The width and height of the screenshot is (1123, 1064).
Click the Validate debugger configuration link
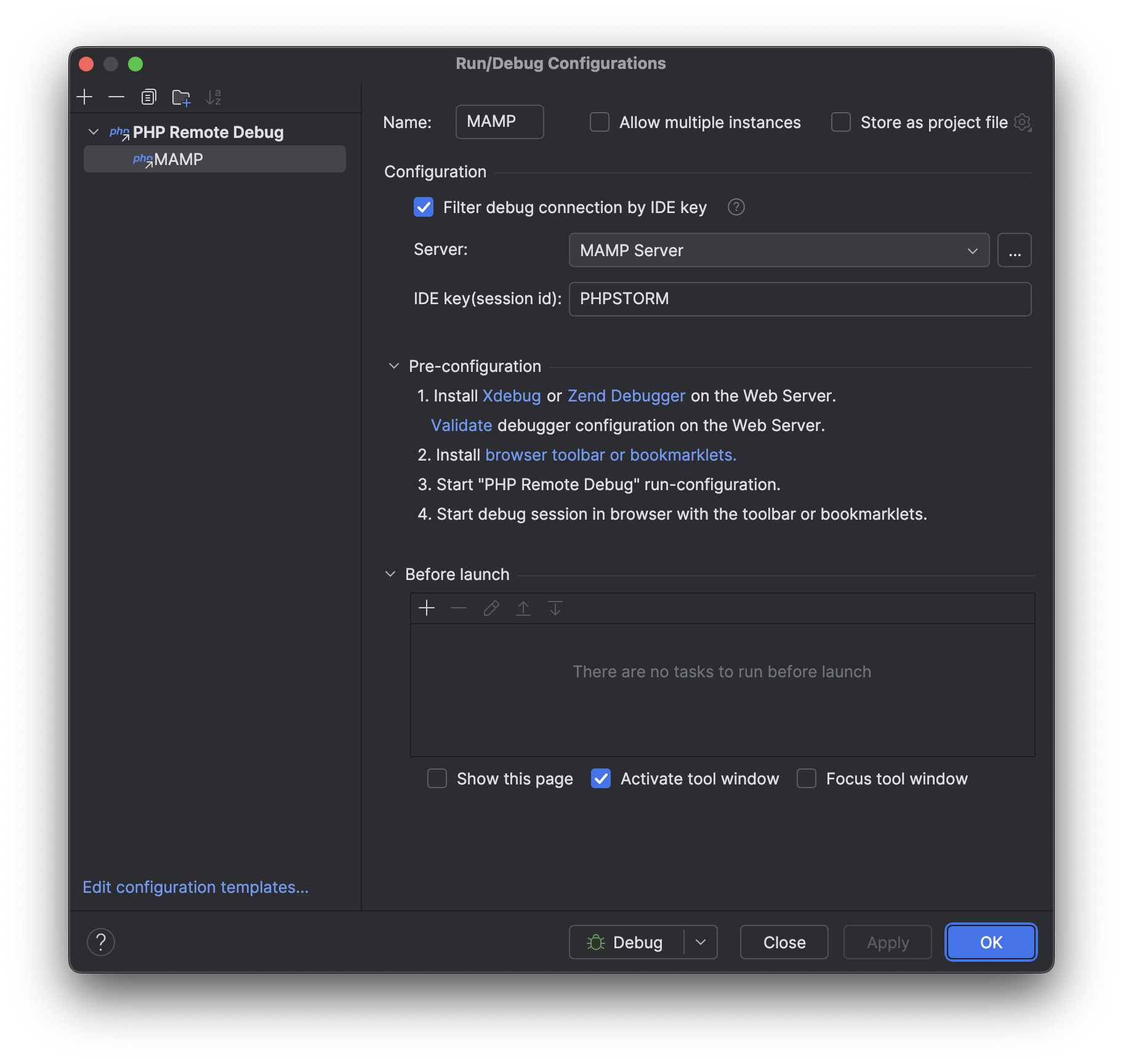click(461, 425)
